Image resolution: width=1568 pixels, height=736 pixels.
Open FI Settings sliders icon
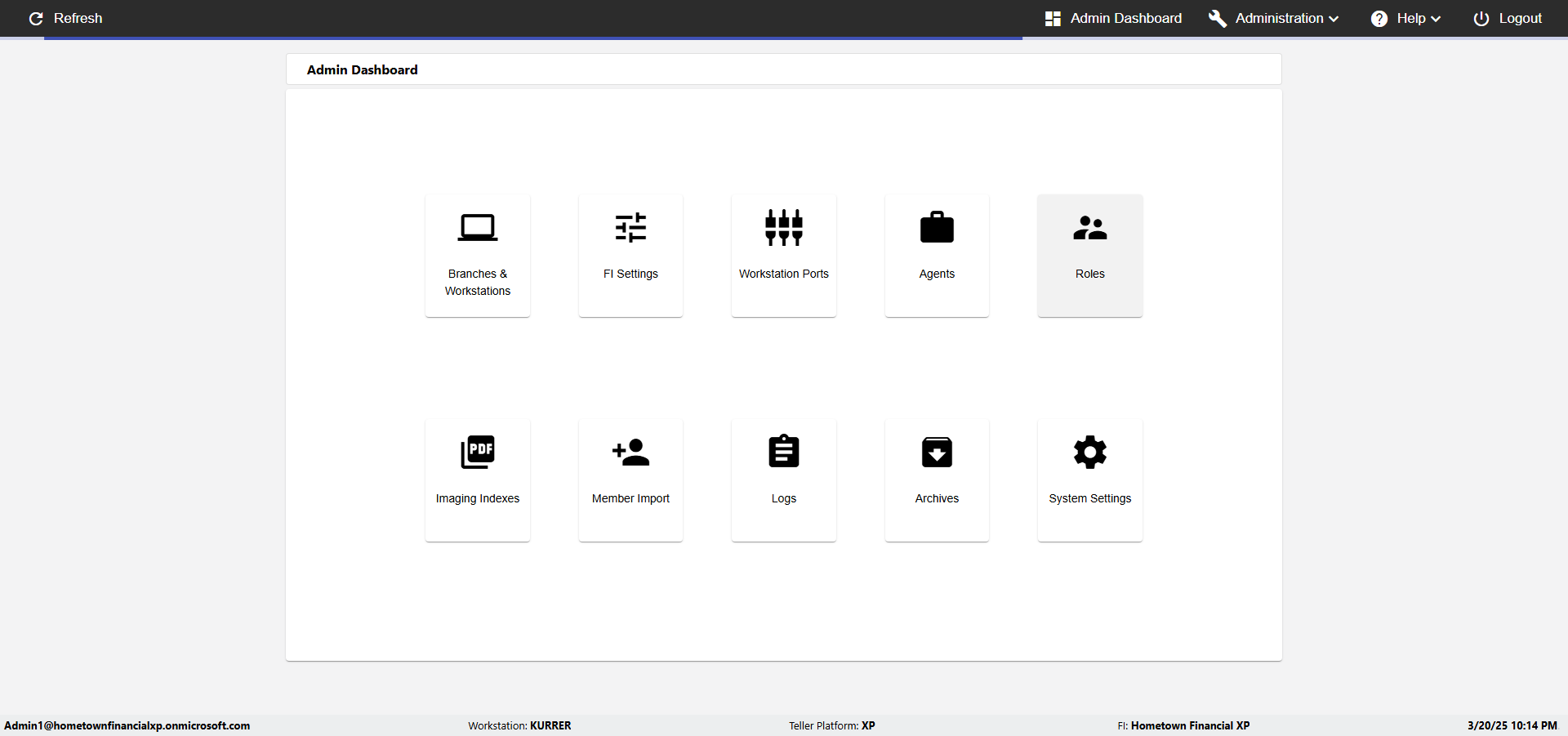pyautogui.click(x=630, y=228)
